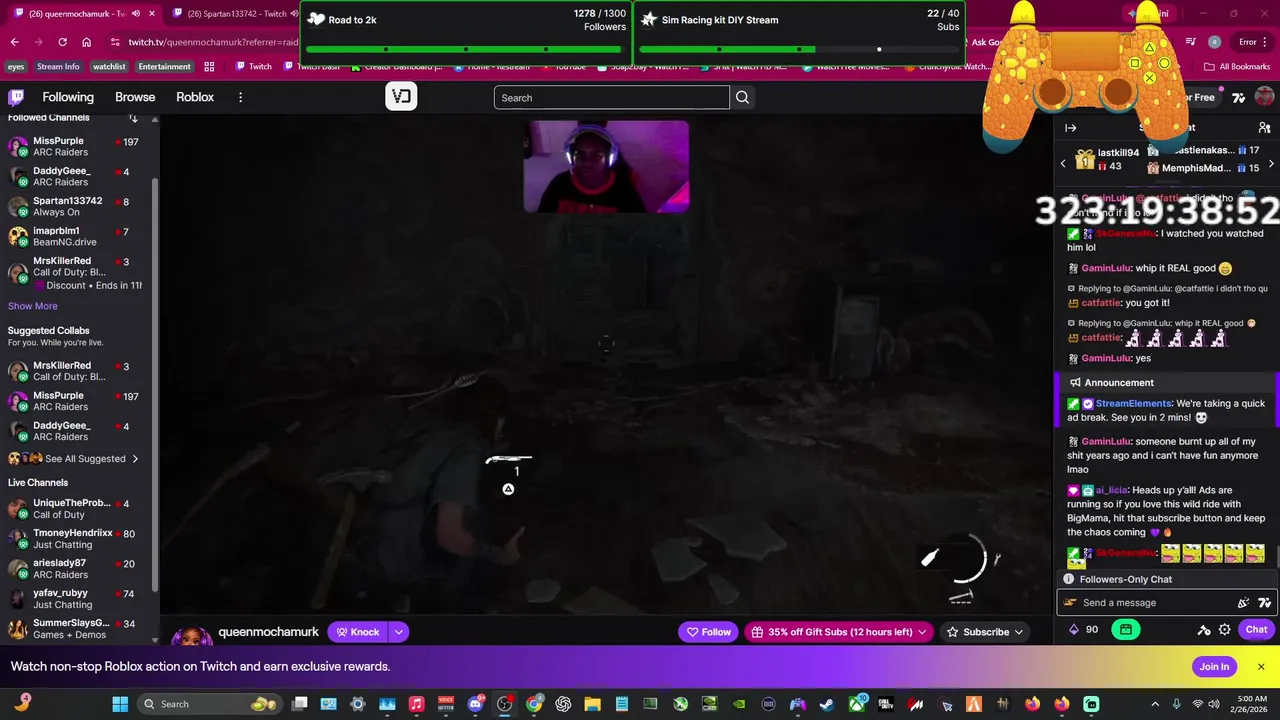Open the Entertainment bookmark folder

pyautogui.click(x=164, y=67)
